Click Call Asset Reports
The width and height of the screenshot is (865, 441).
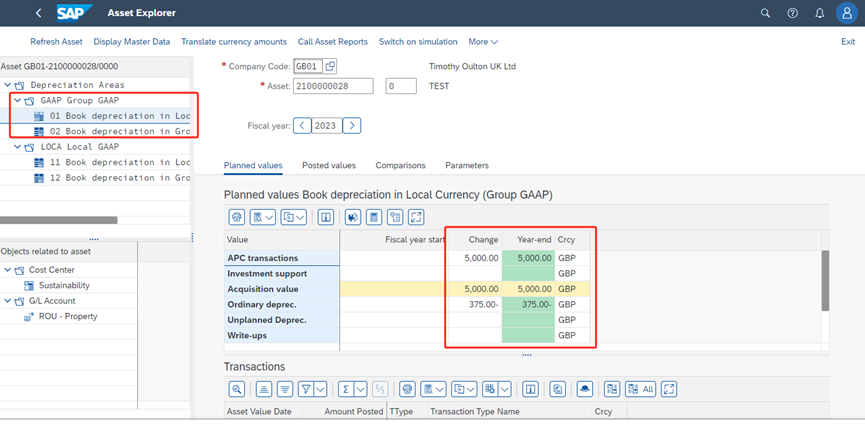coord(333,42)
